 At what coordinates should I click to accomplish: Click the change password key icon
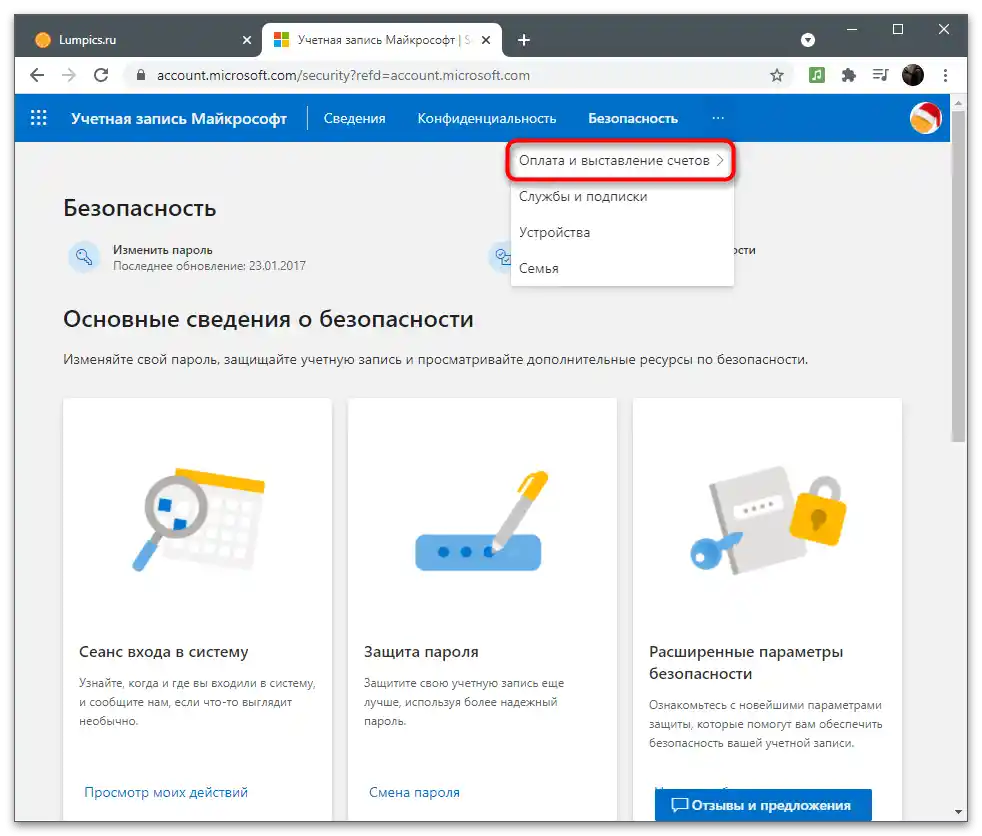point(84,257)
